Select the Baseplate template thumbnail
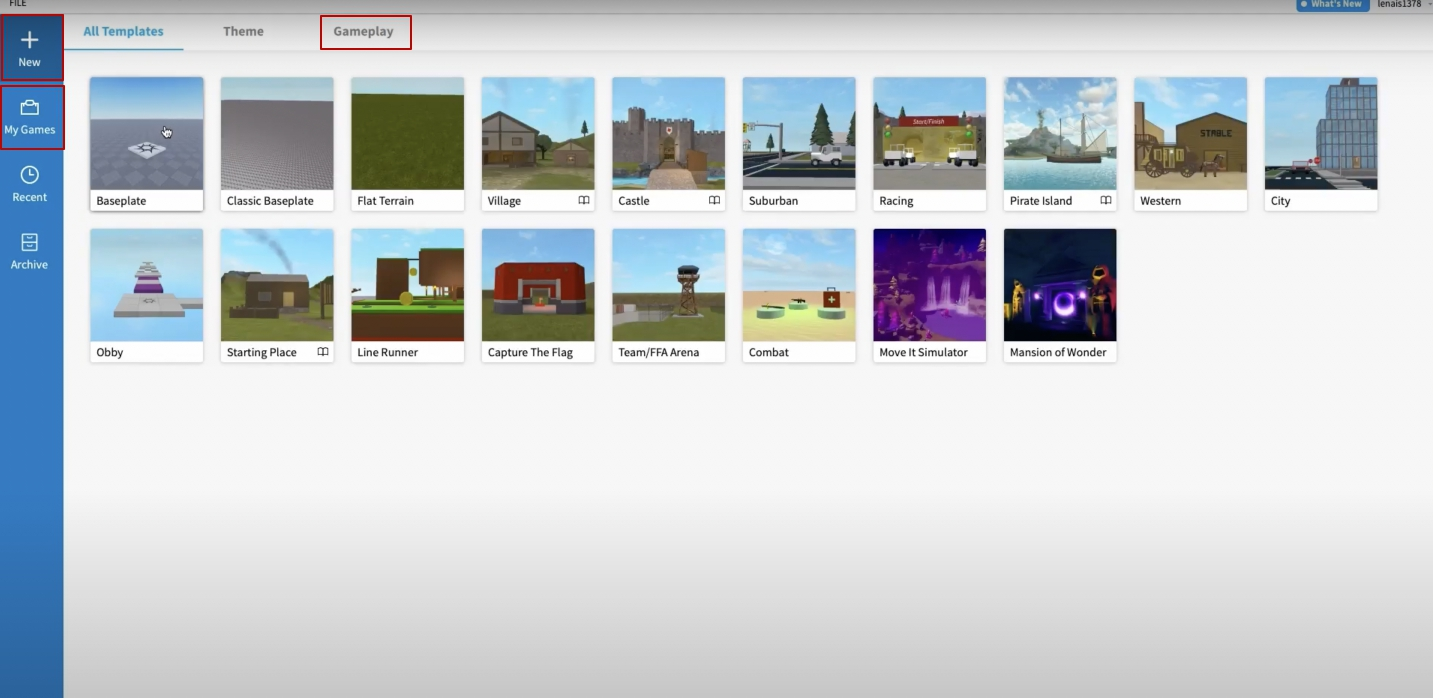 pos(147,134)
